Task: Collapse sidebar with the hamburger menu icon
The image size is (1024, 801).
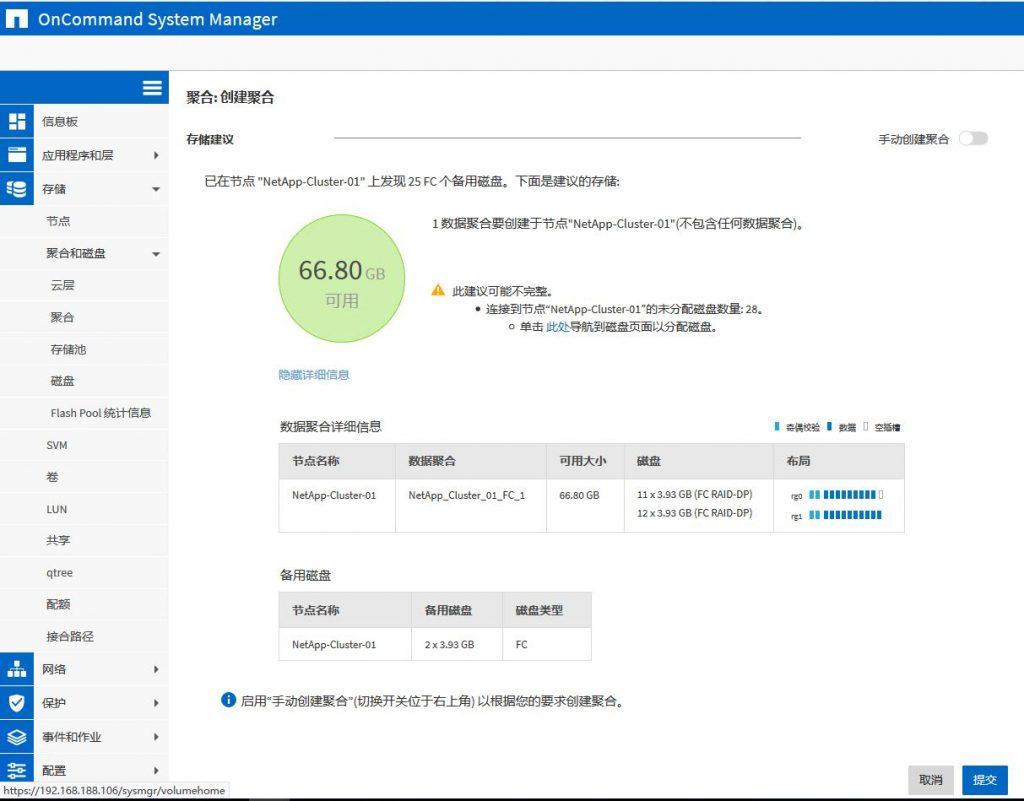Action: 152,87
